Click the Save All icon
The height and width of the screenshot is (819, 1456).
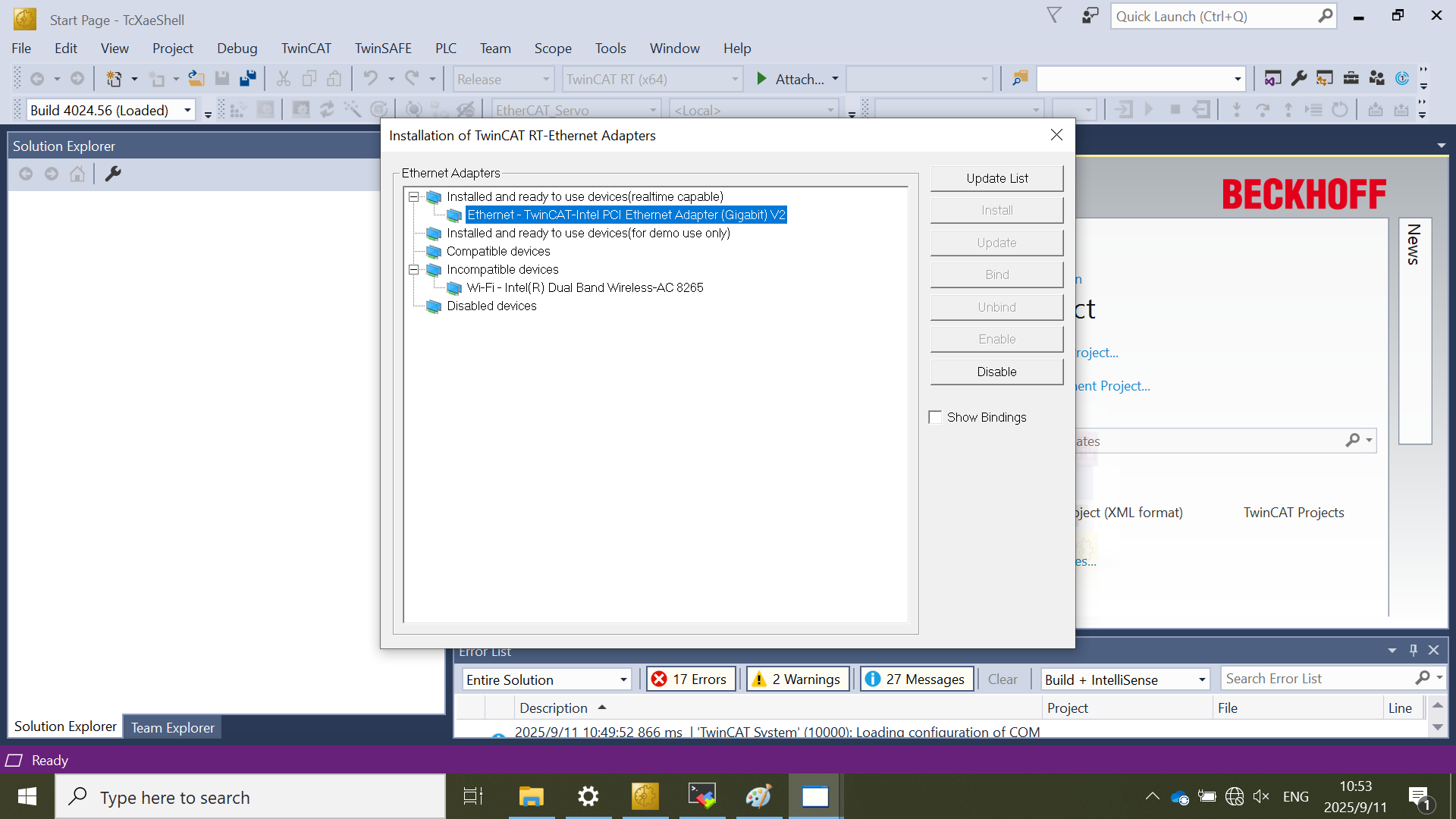click(x=247, y=79)
